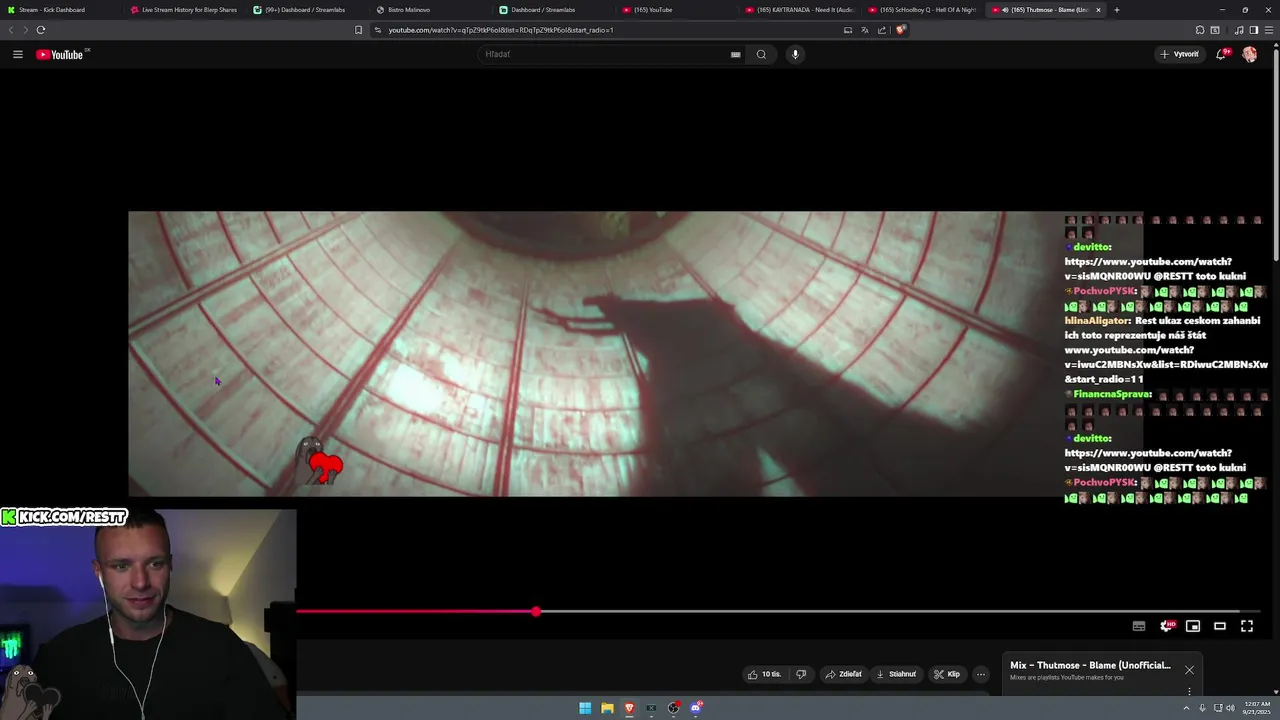
Task: Bookmark this page via bookmark icon
Action: click(x=358, y=30)
